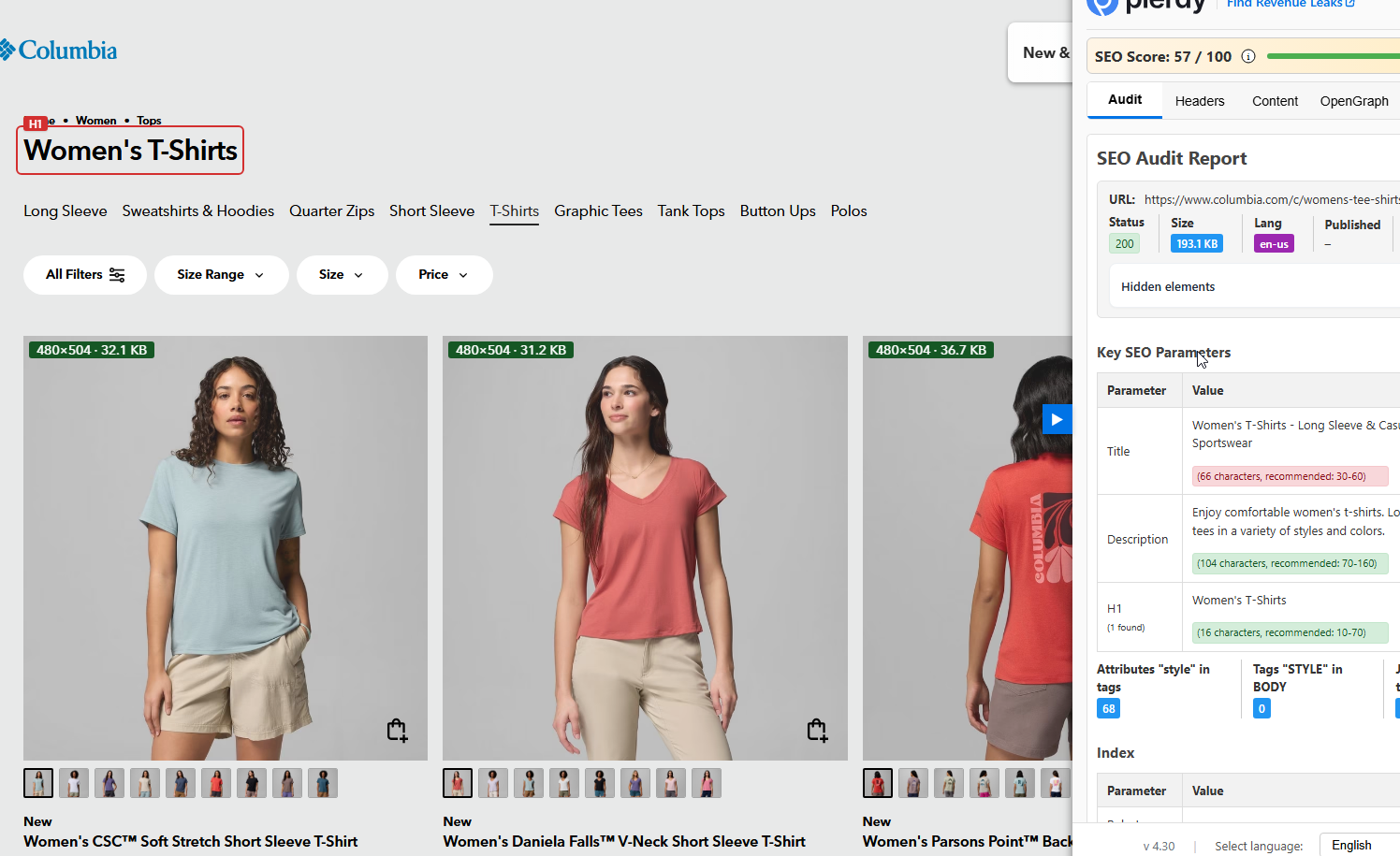Expand the Size filter dropdown
The image size is (1400, 856).
point(342,275)
